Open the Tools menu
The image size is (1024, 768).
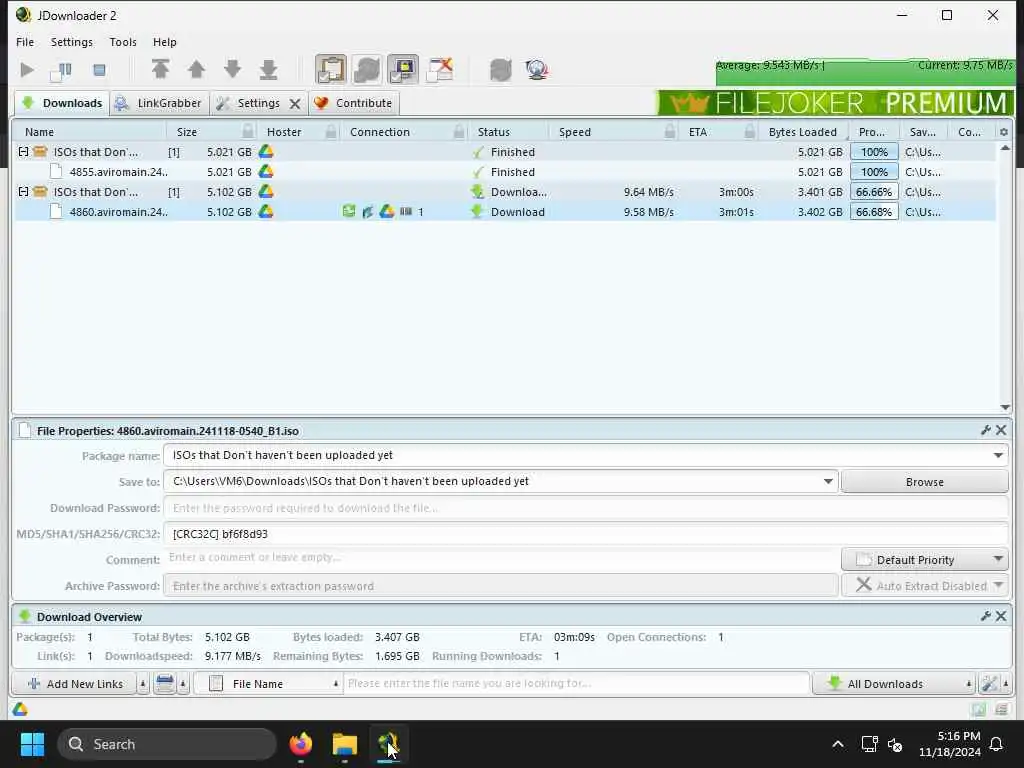(x=123, y=42)
